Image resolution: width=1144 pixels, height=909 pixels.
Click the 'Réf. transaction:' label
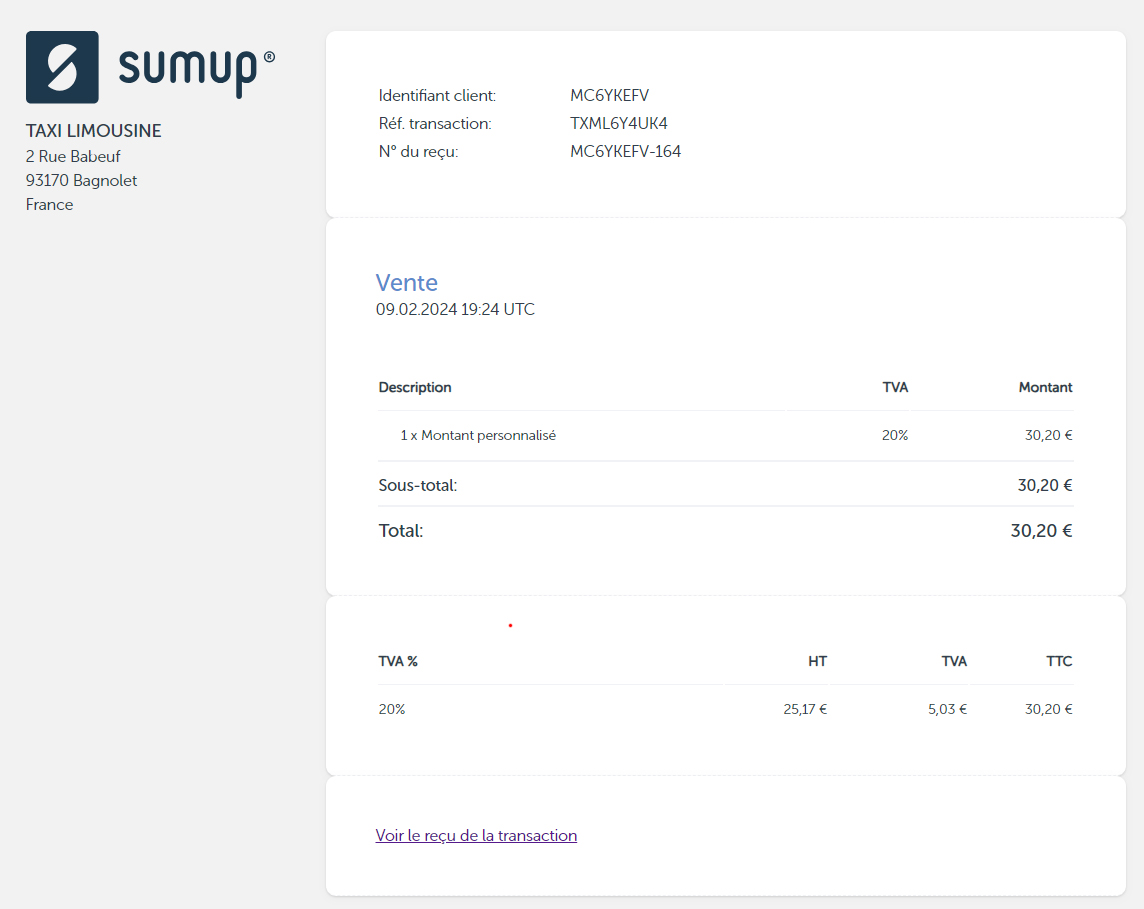435,123
